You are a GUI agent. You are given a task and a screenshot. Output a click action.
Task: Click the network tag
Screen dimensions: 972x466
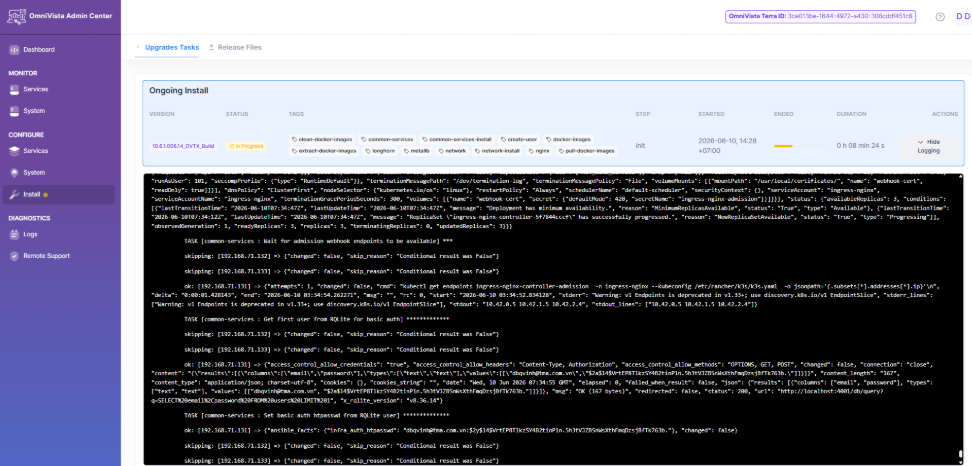453,151
